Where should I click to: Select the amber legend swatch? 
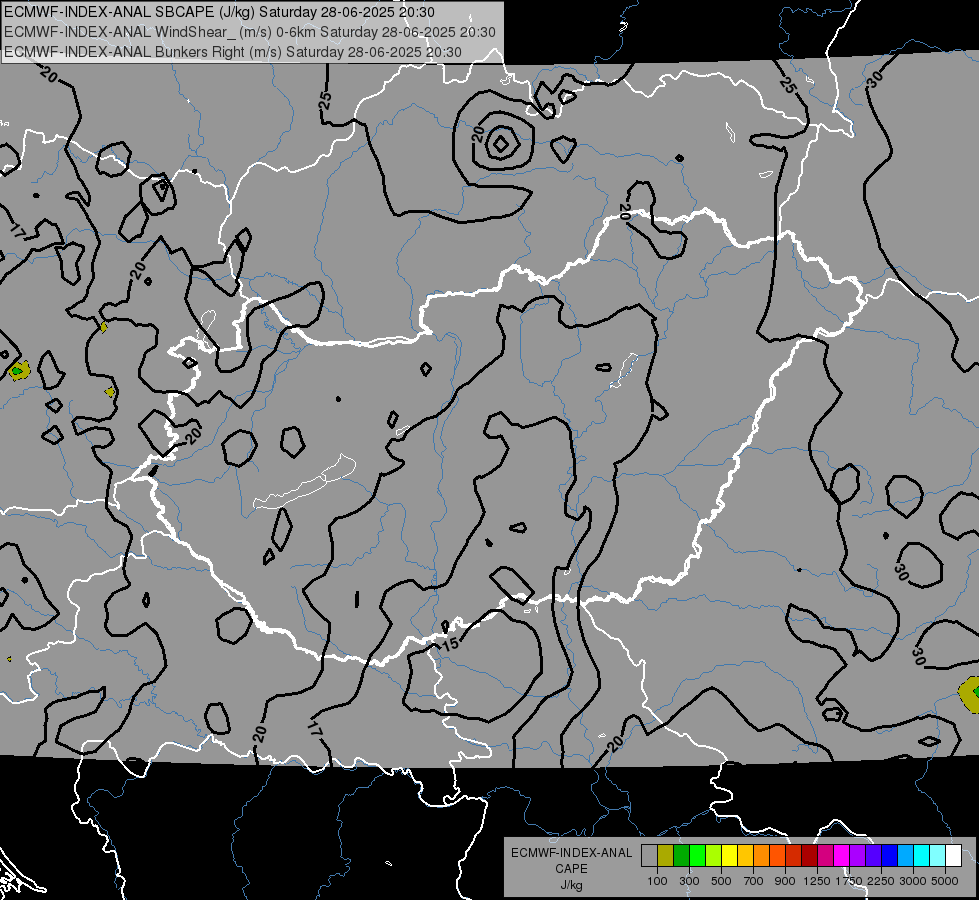(746, 856)
